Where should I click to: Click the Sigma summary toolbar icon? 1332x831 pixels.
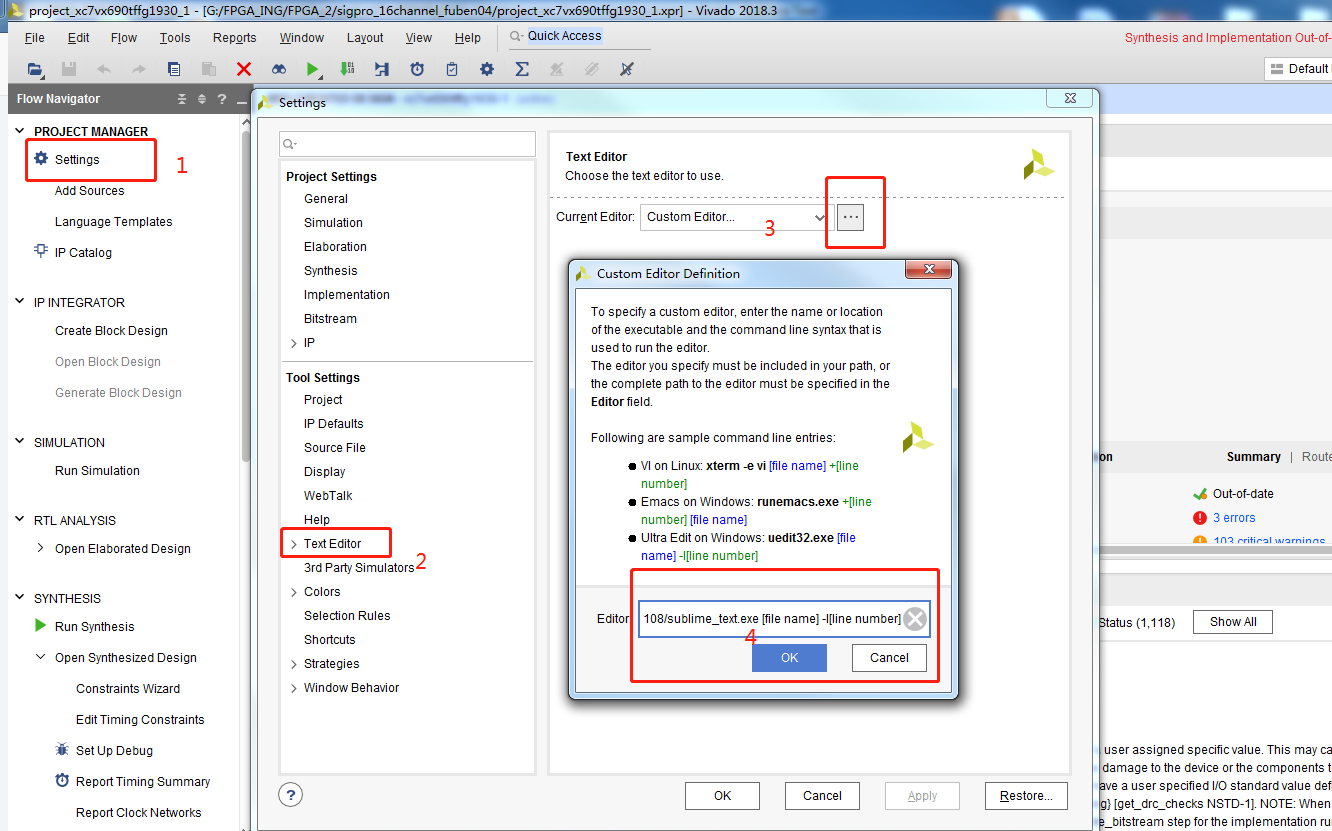(522, 69)
